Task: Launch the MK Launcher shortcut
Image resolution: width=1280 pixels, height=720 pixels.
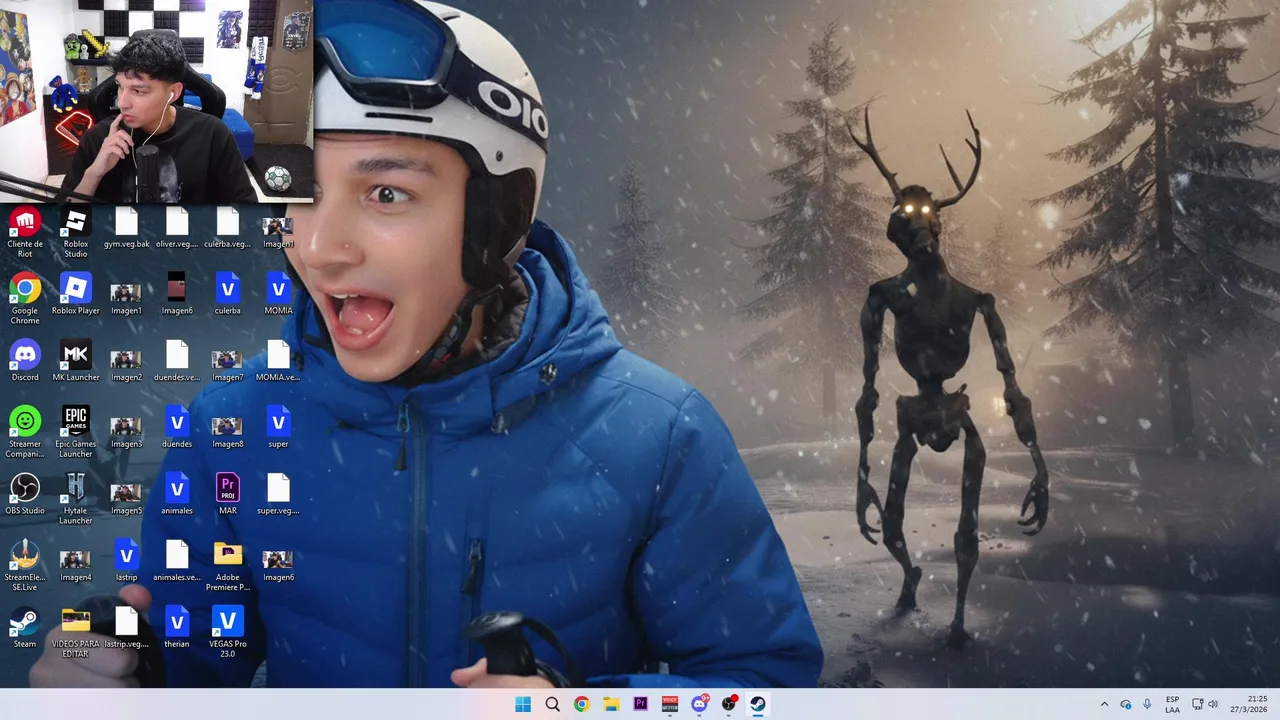Action: click(x=76, y=361)
